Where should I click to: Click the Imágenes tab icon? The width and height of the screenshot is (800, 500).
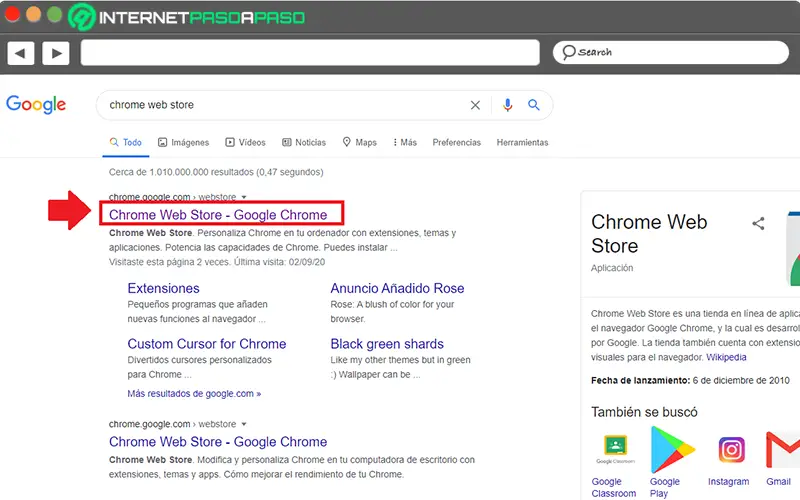coord(162,142)
